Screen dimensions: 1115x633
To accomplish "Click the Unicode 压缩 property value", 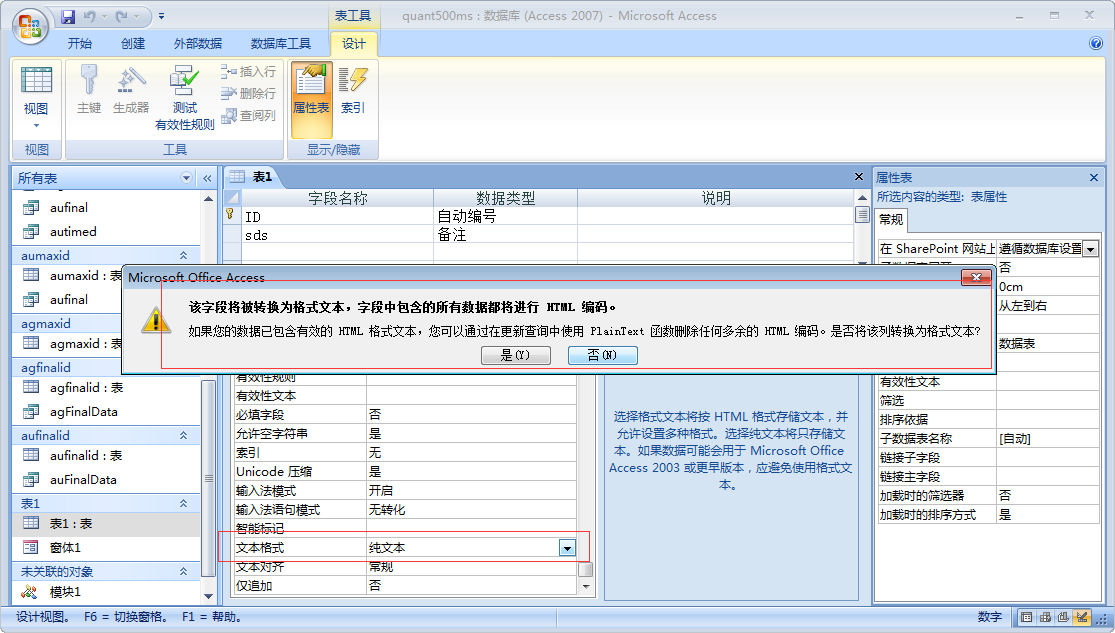I will (471, 472).
